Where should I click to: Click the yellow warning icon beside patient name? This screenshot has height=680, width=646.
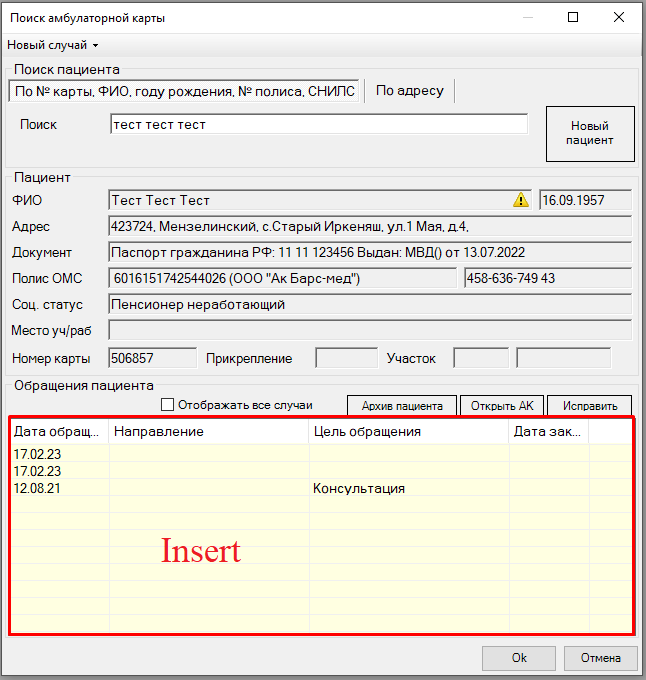[x=521, y=200]
